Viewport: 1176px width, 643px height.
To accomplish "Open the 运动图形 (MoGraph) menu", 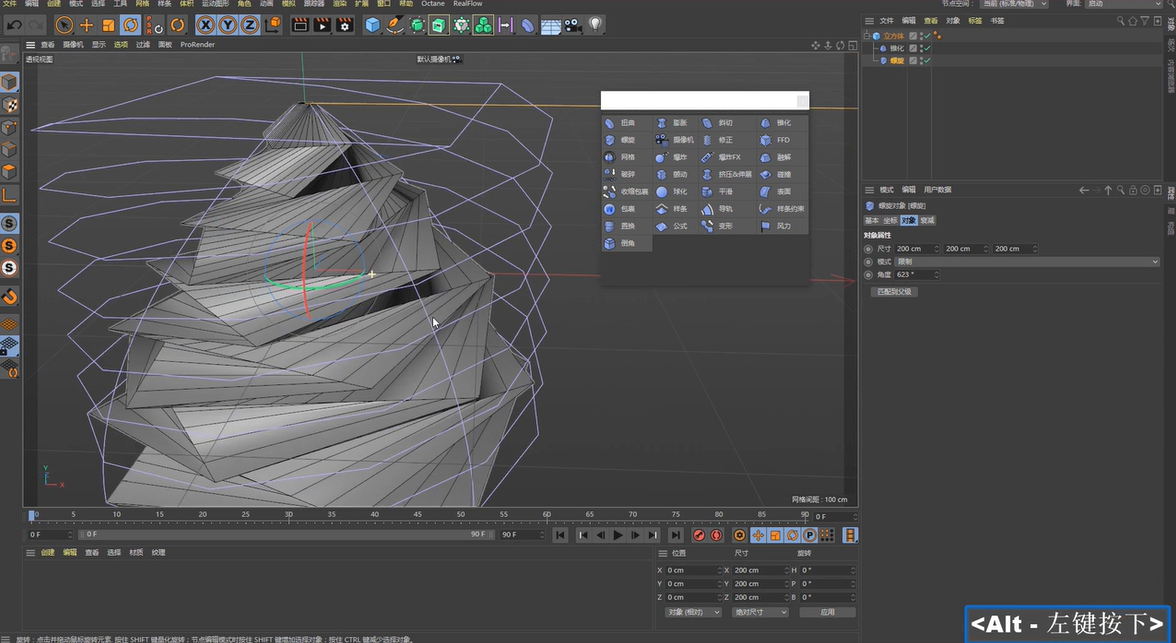I will click(214, 4).
